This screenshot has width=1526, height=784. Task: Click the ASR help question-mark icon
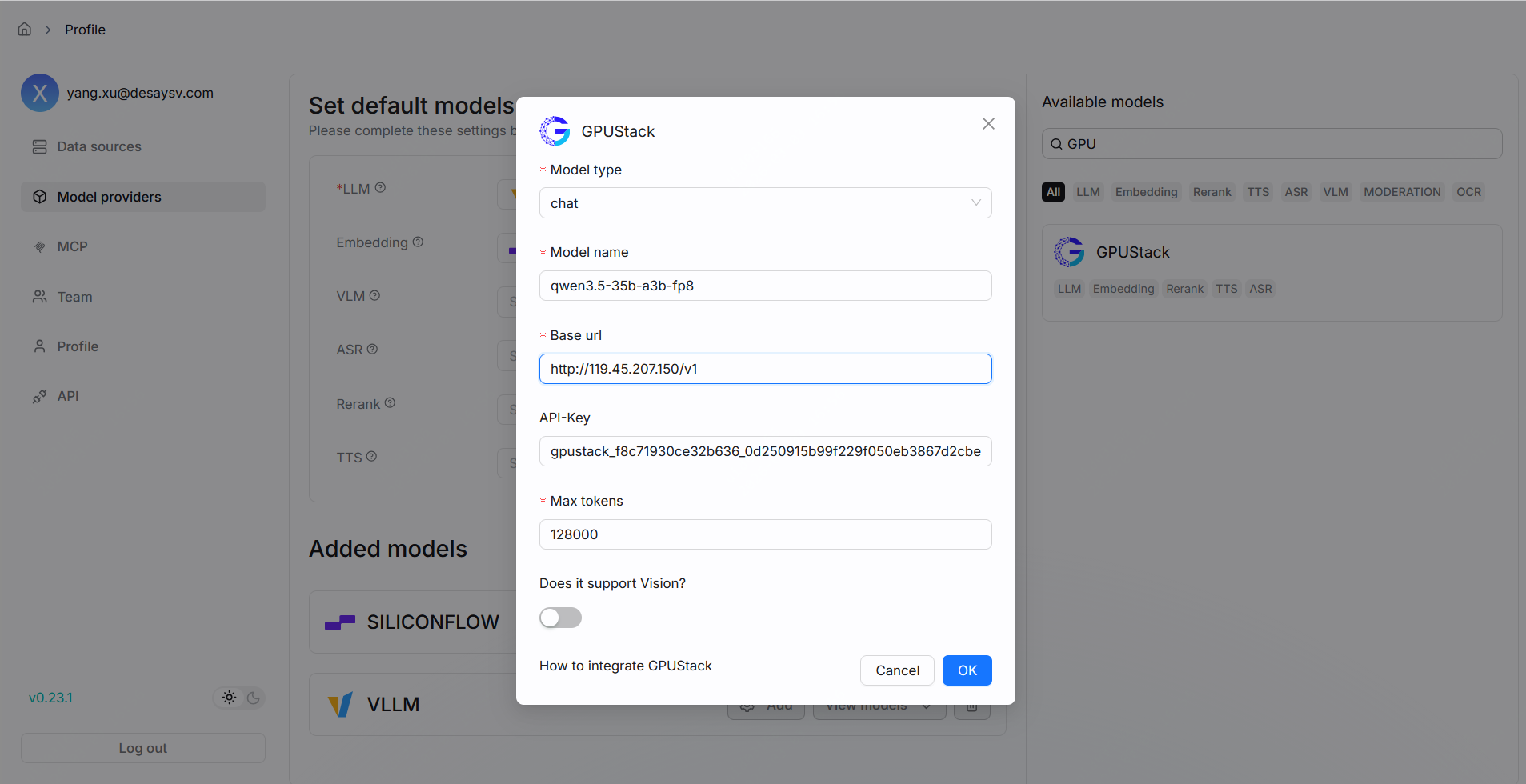click(x=372, y=349)
